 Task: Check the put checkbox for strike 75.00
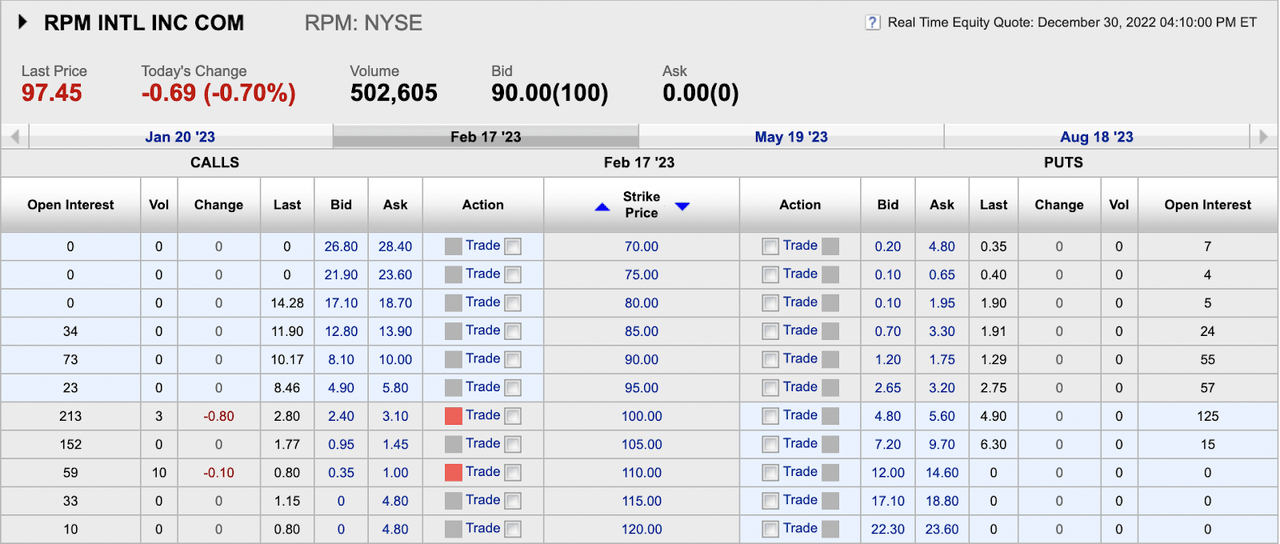(x=770, y=275)
